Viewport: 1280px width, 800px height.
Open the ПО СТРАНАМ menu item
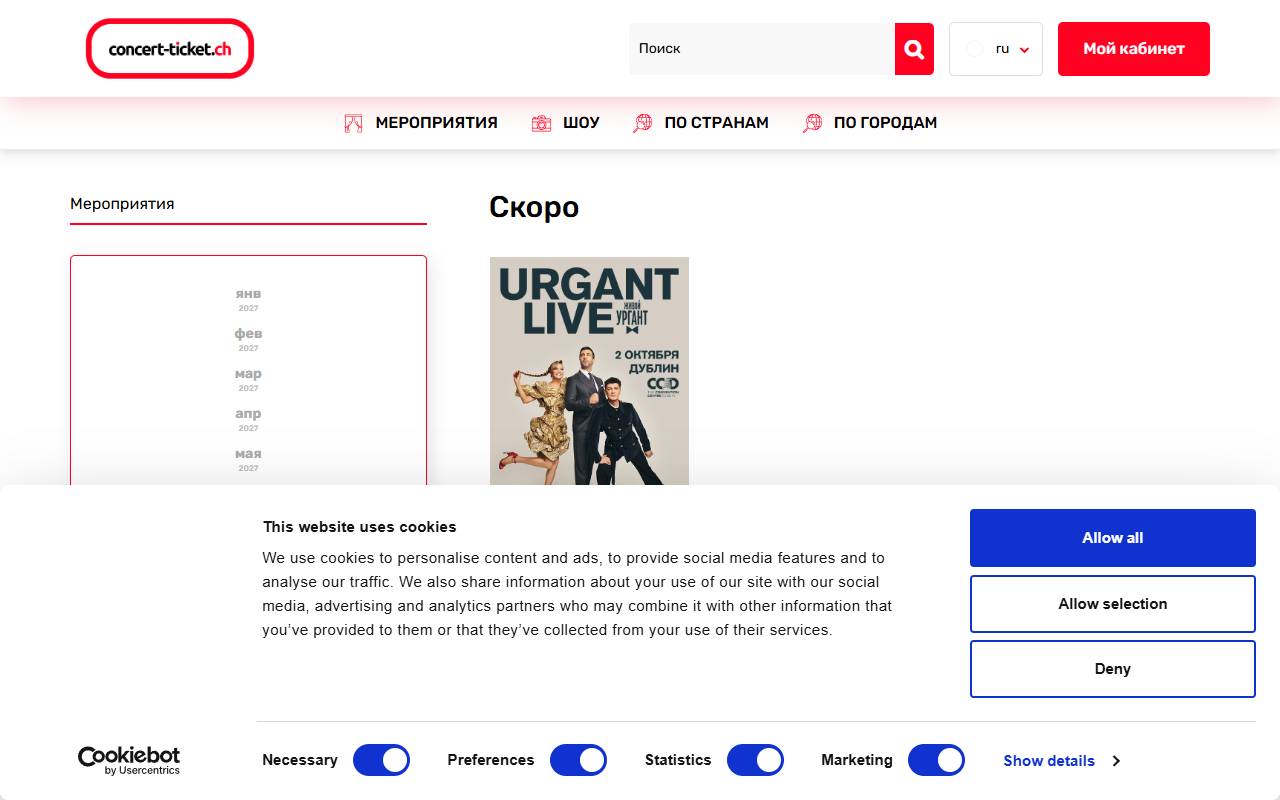pyautogui.click(x=716, y=123)
